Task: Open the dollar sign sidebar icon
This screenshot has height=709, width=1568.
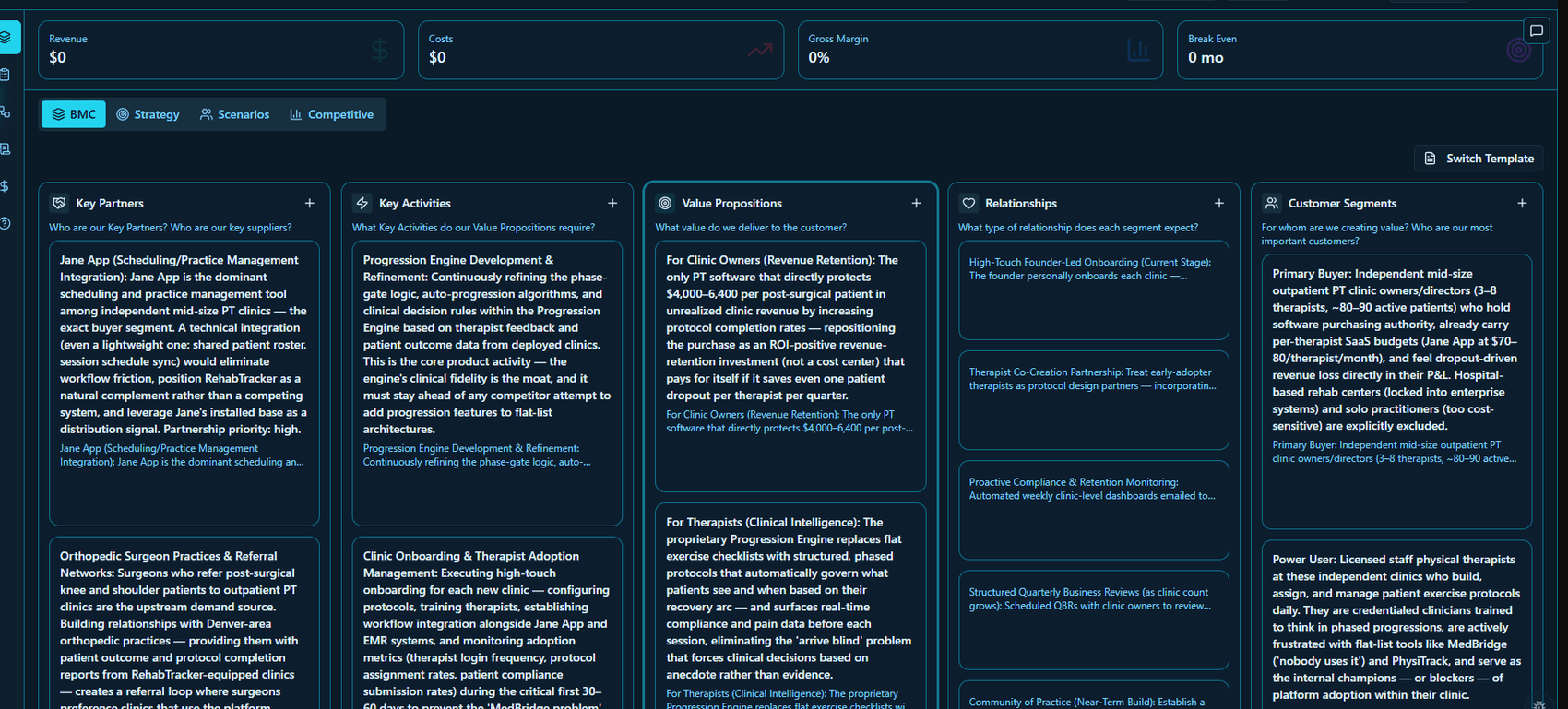Action: tap(6, 186)
